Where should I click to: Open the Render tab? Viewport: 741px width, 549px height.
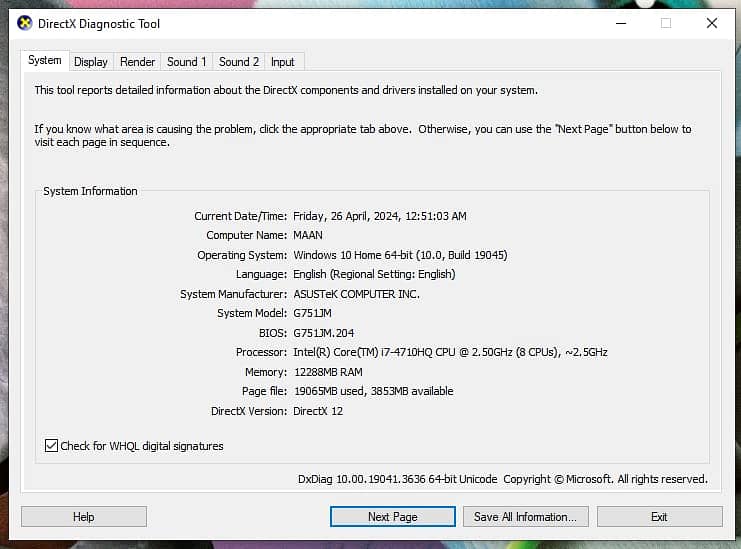pyautogui.click(x=138, y=62)
